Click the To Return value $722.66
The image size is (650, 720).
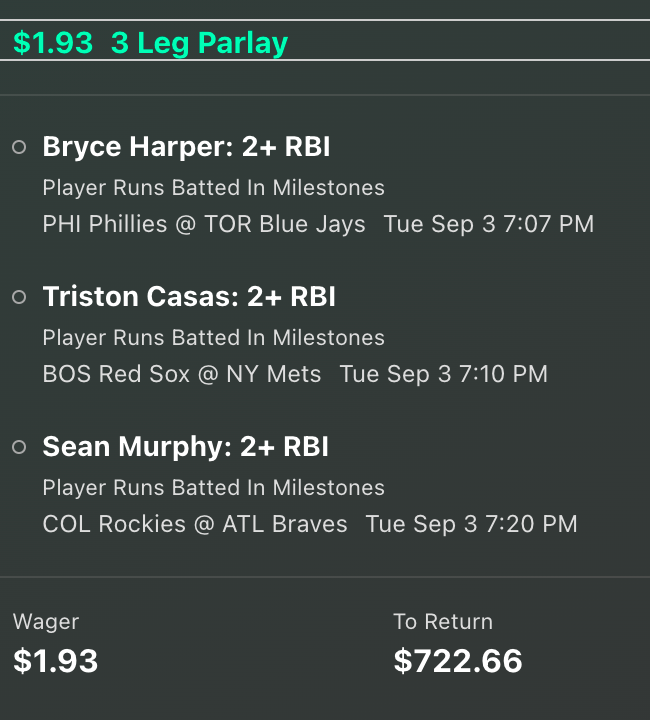pyautogui.click(x=458, y=661)
